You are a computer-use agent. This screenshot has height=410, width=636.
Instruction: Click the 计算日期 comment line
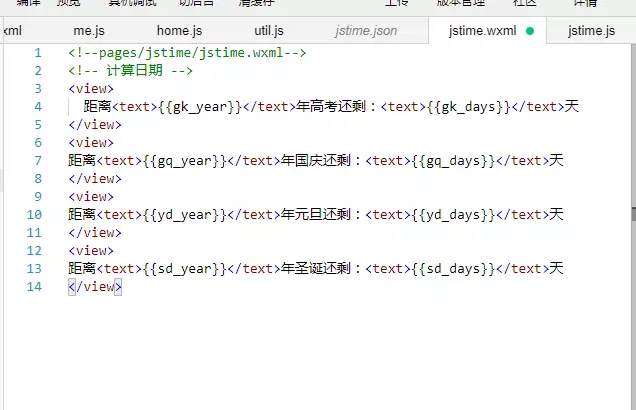pos(130,71)
